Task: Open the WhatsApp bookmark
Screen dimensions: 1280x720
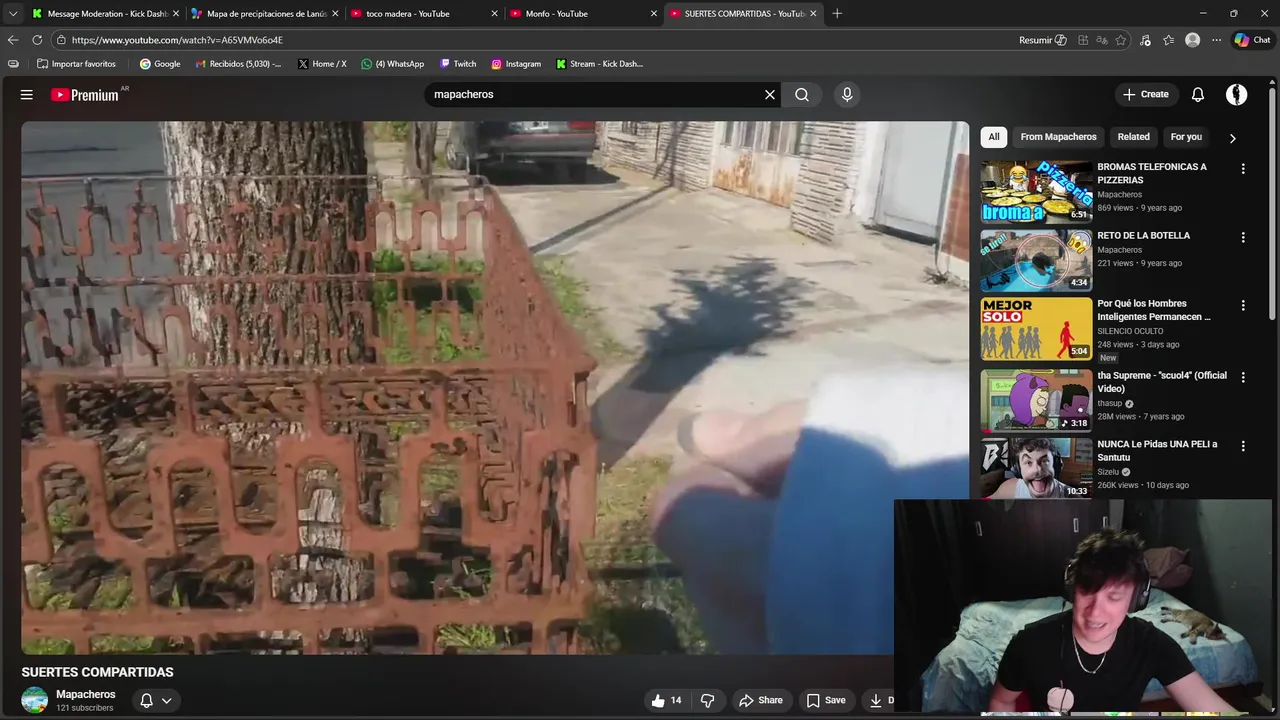Action: click(x=393, y=64)
